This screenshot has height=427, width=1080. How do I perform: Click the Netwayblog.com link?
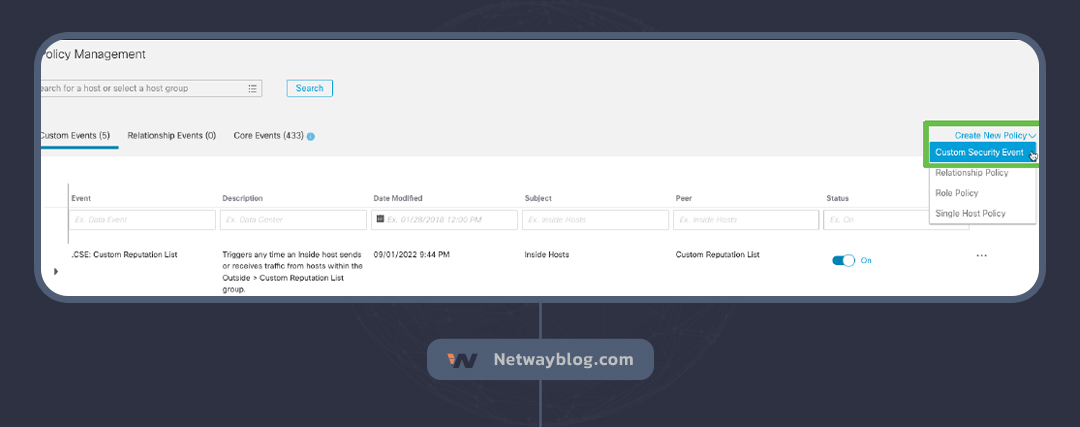pyautogui.click(x=563, y=360)
